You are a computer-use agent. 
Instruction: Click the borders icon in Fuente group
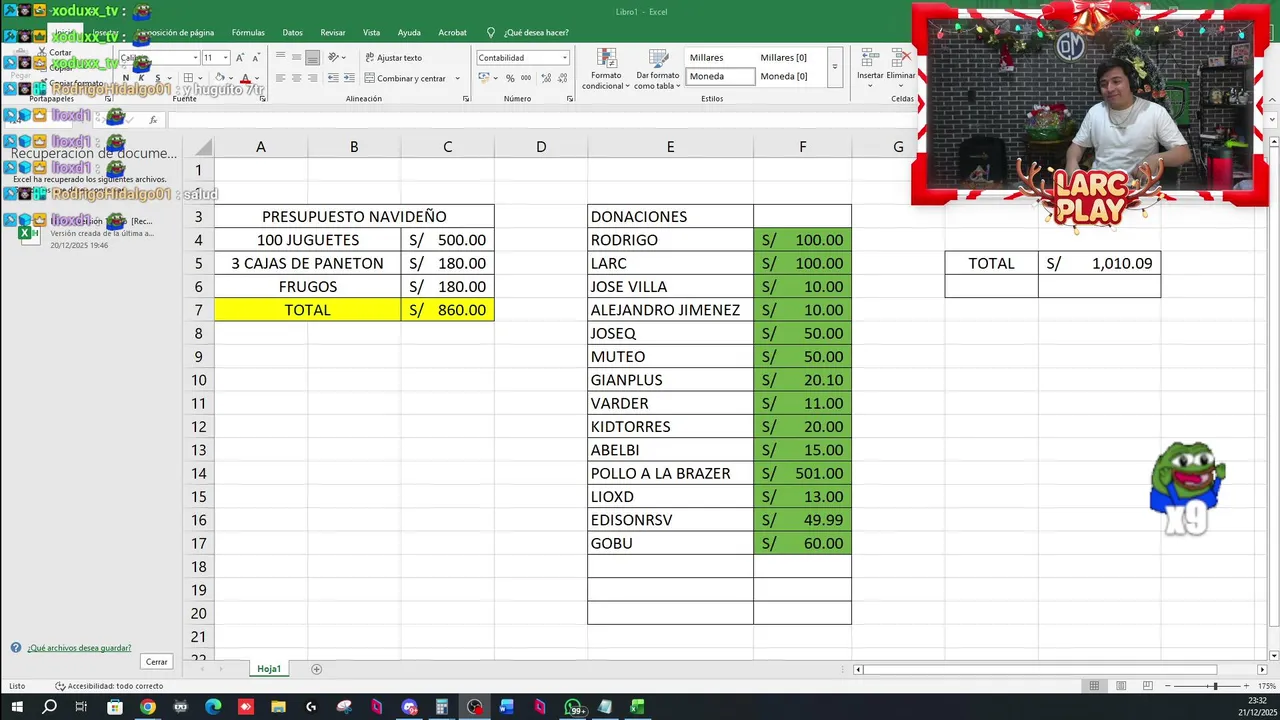189,78
